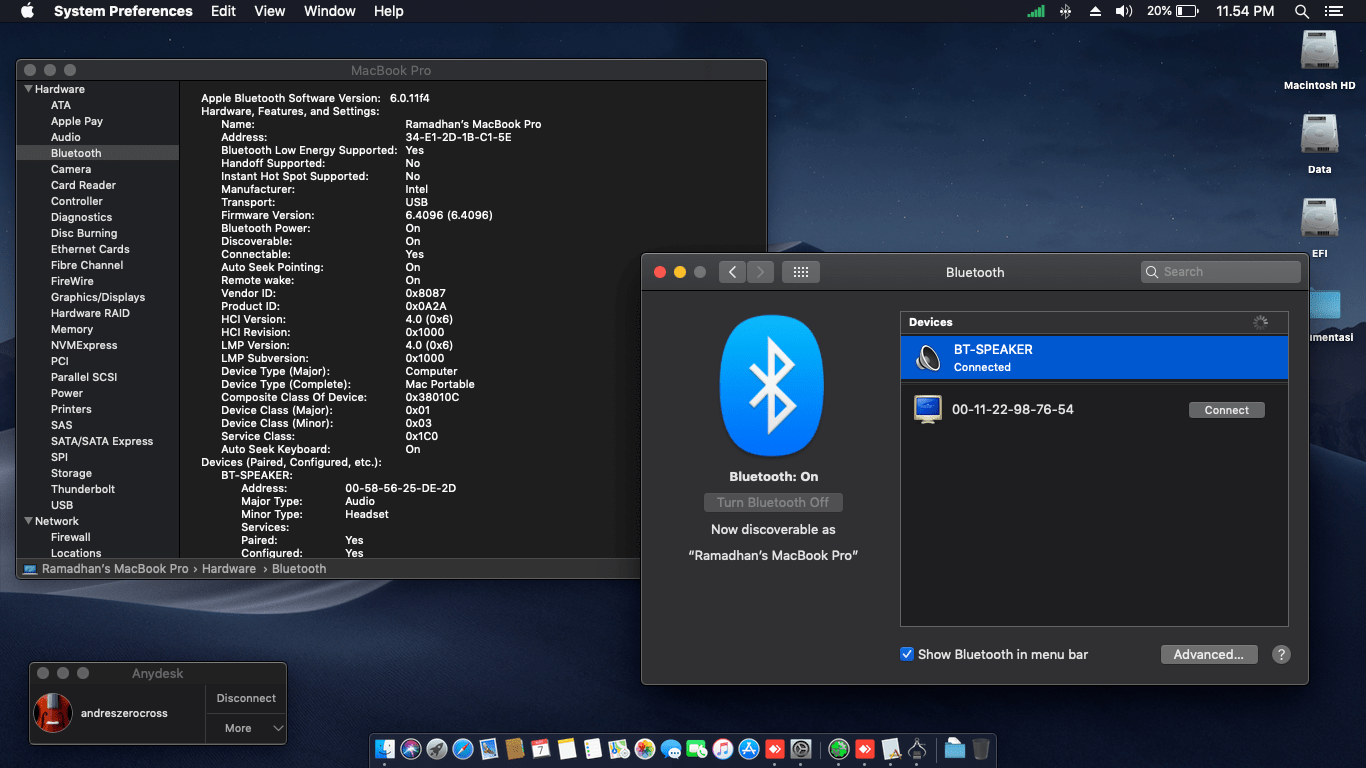Select Apple Pay in sidebar

(x=77, y=121)
